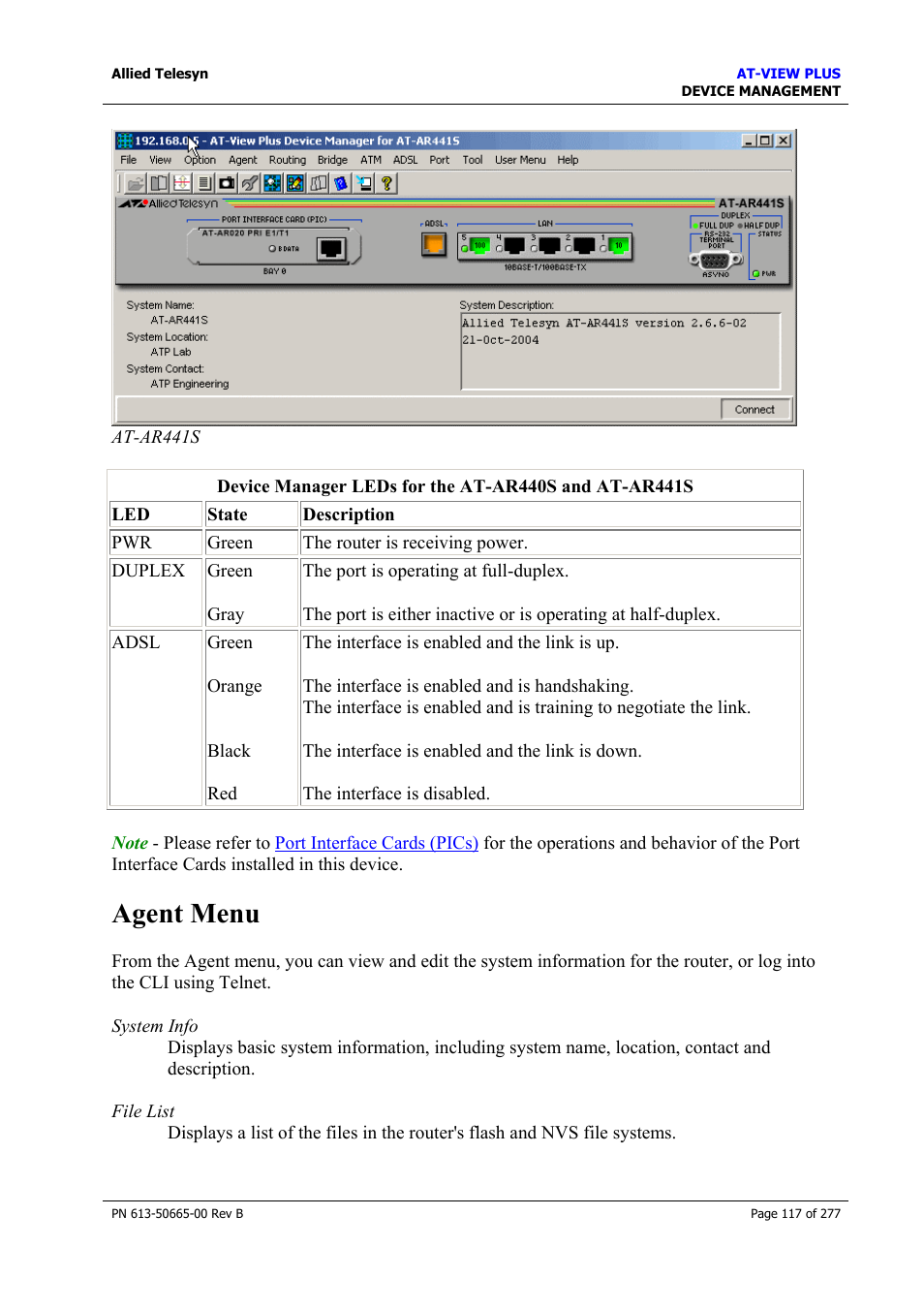The width and height of the screenshot is (924, 1309).
Task: Follow the Port Interface Cards (PICs) link
Action: [x=377, y=843]
